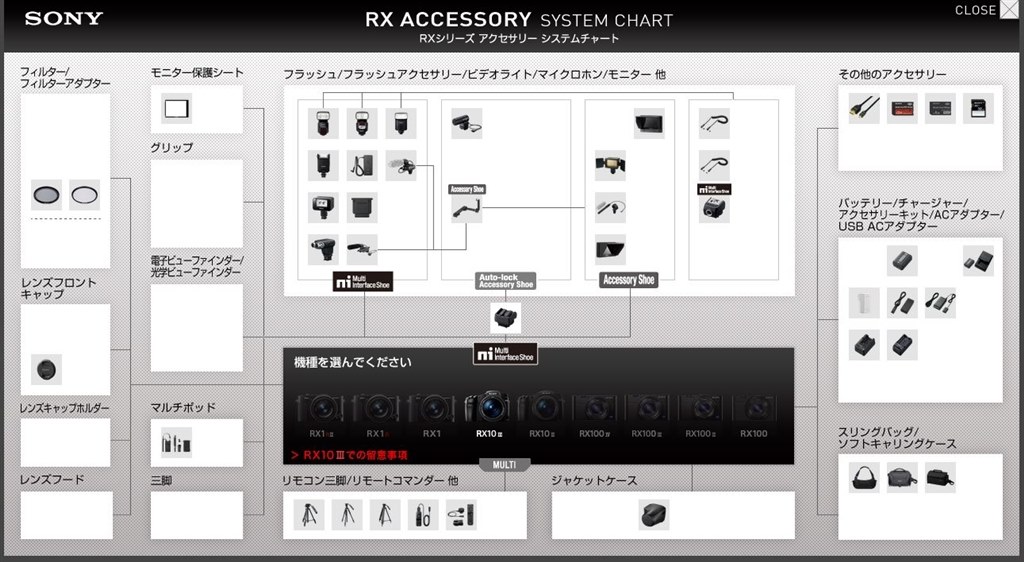Open the monitor protection sheet icon

click(176, 108)
